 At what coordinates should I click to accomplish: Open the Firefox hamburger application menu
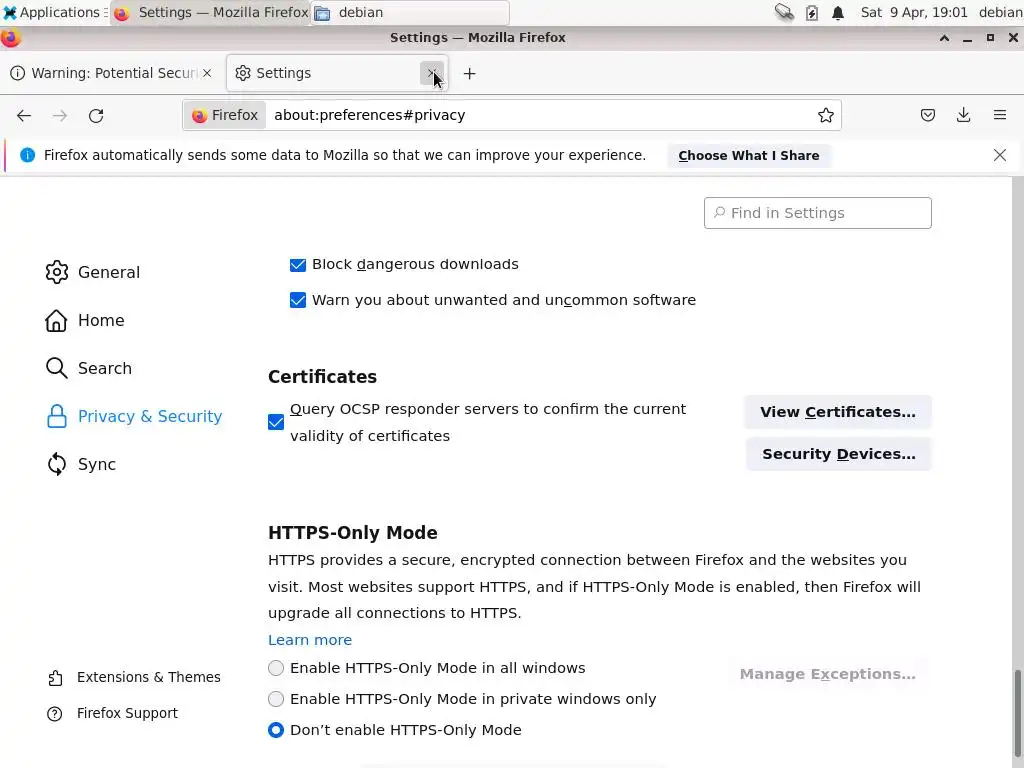[1000, 115]
